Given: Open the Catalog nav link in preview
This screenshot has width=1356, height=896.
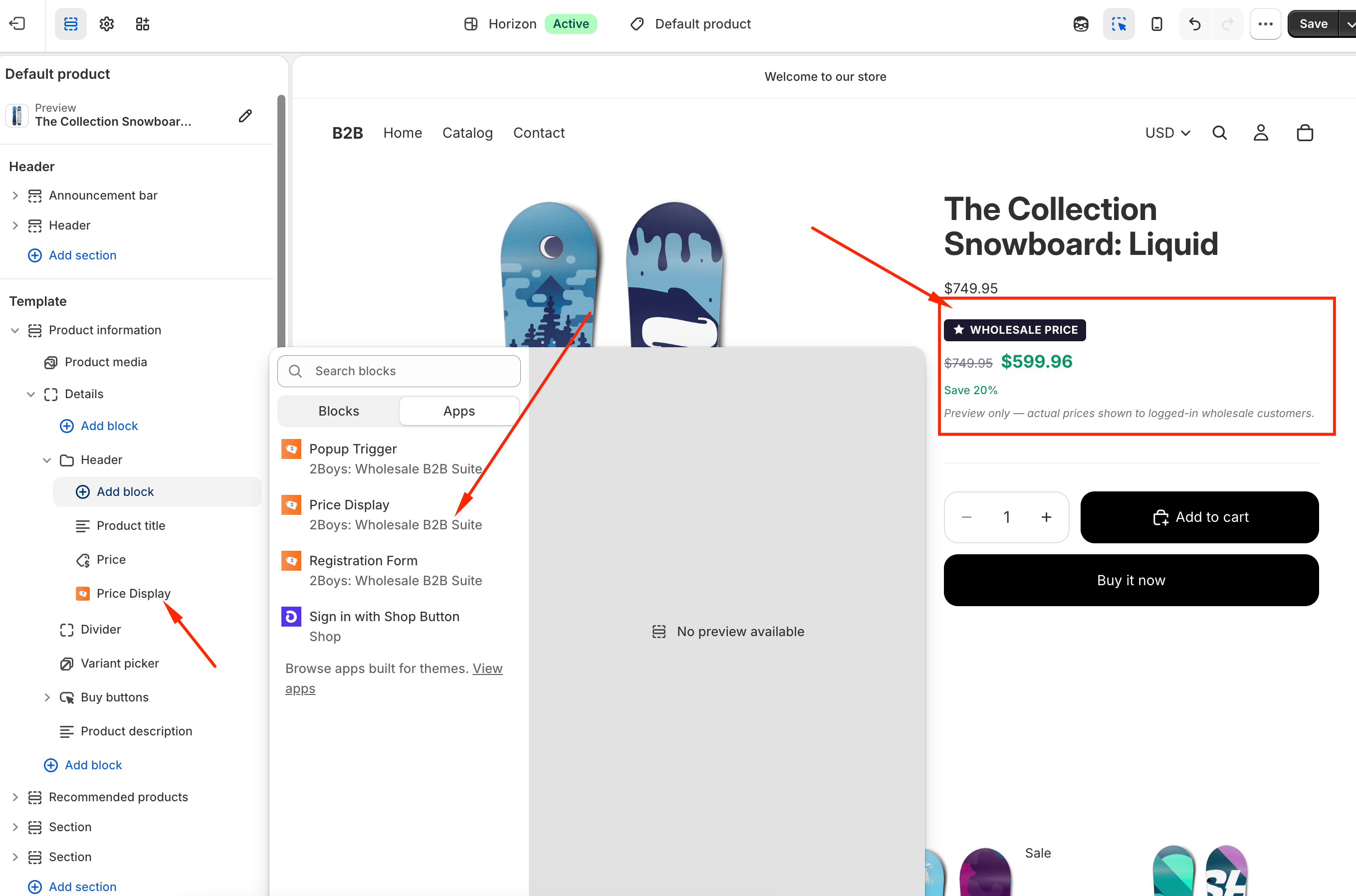Looking at the screenshot, I should point(467,133).
